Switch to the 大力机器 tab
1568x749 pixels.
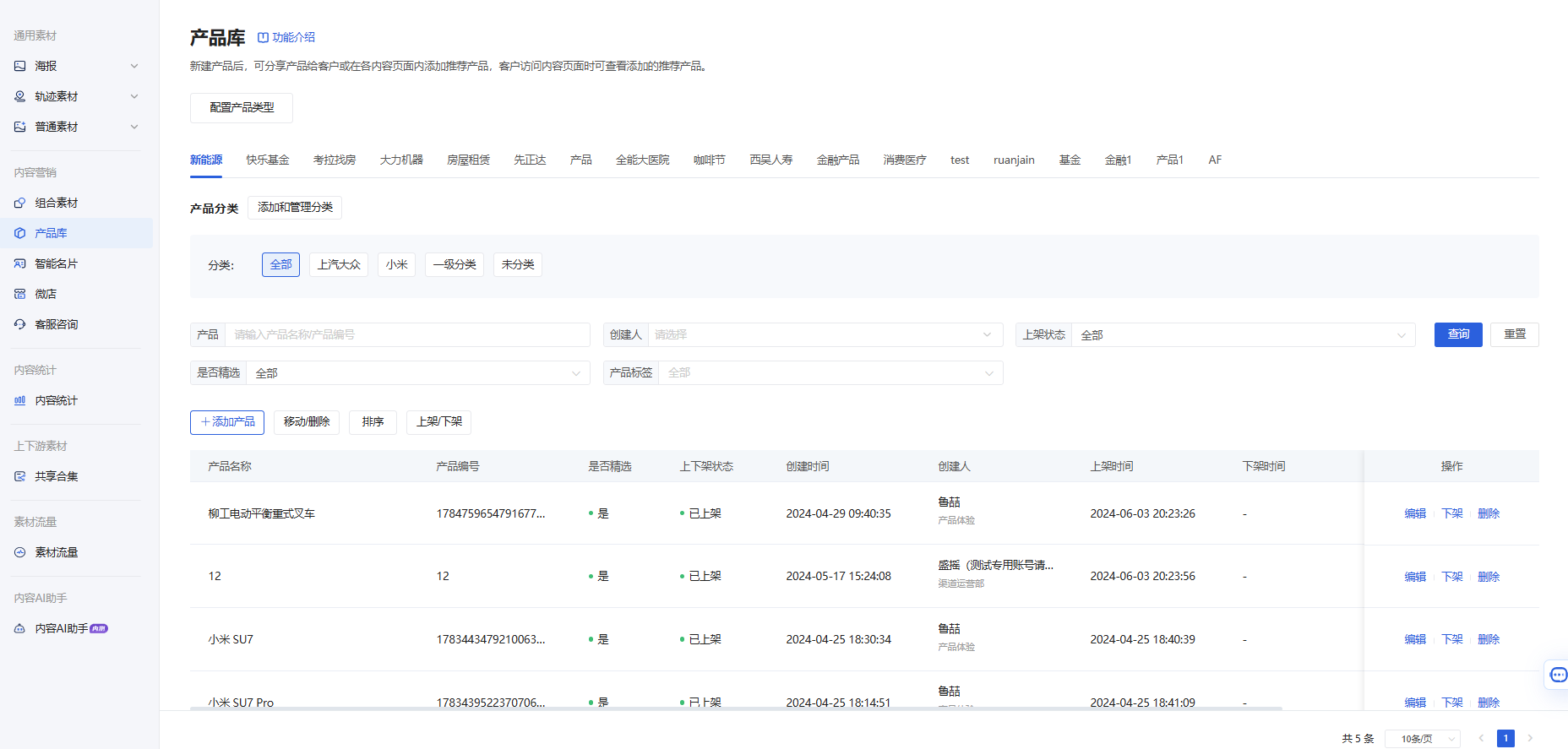(401, 160)
